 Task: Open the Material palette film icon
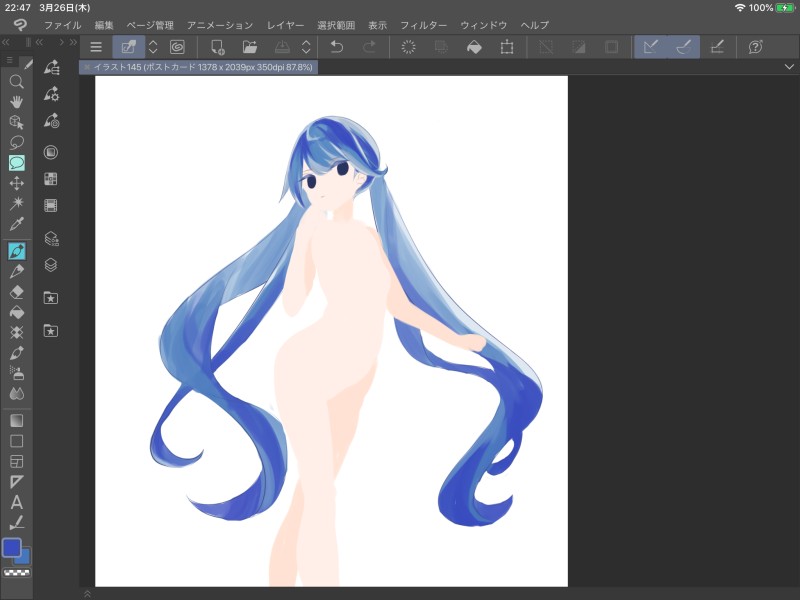(51, 206)
